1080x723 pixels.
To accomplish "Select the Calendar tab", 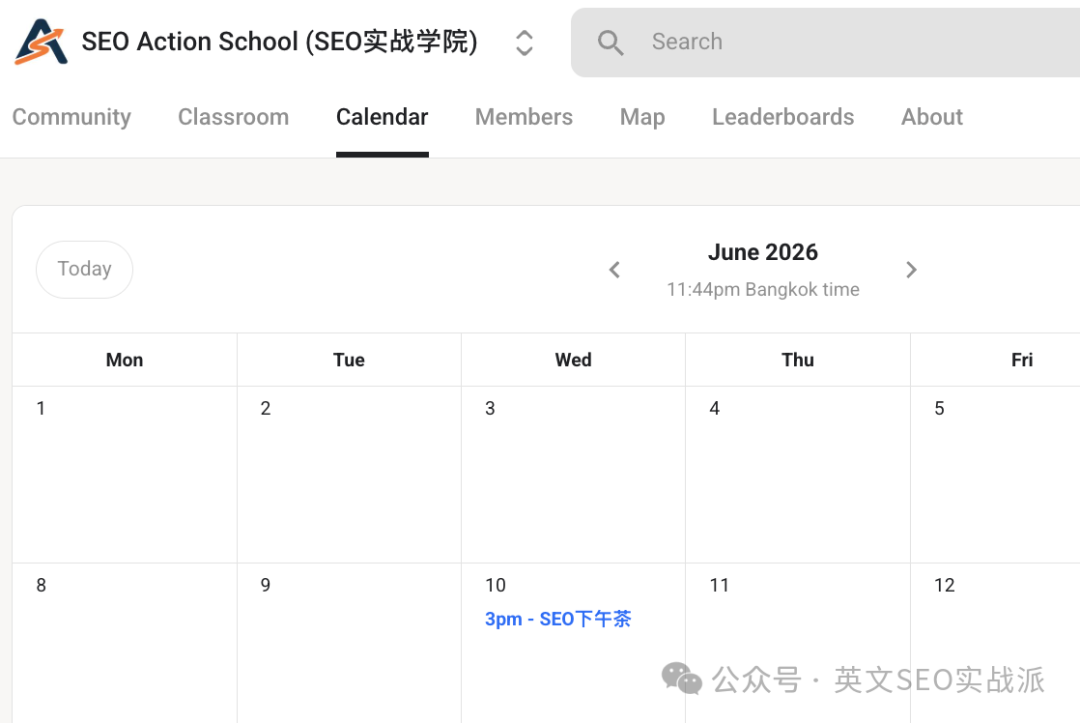I will [382, 117].
